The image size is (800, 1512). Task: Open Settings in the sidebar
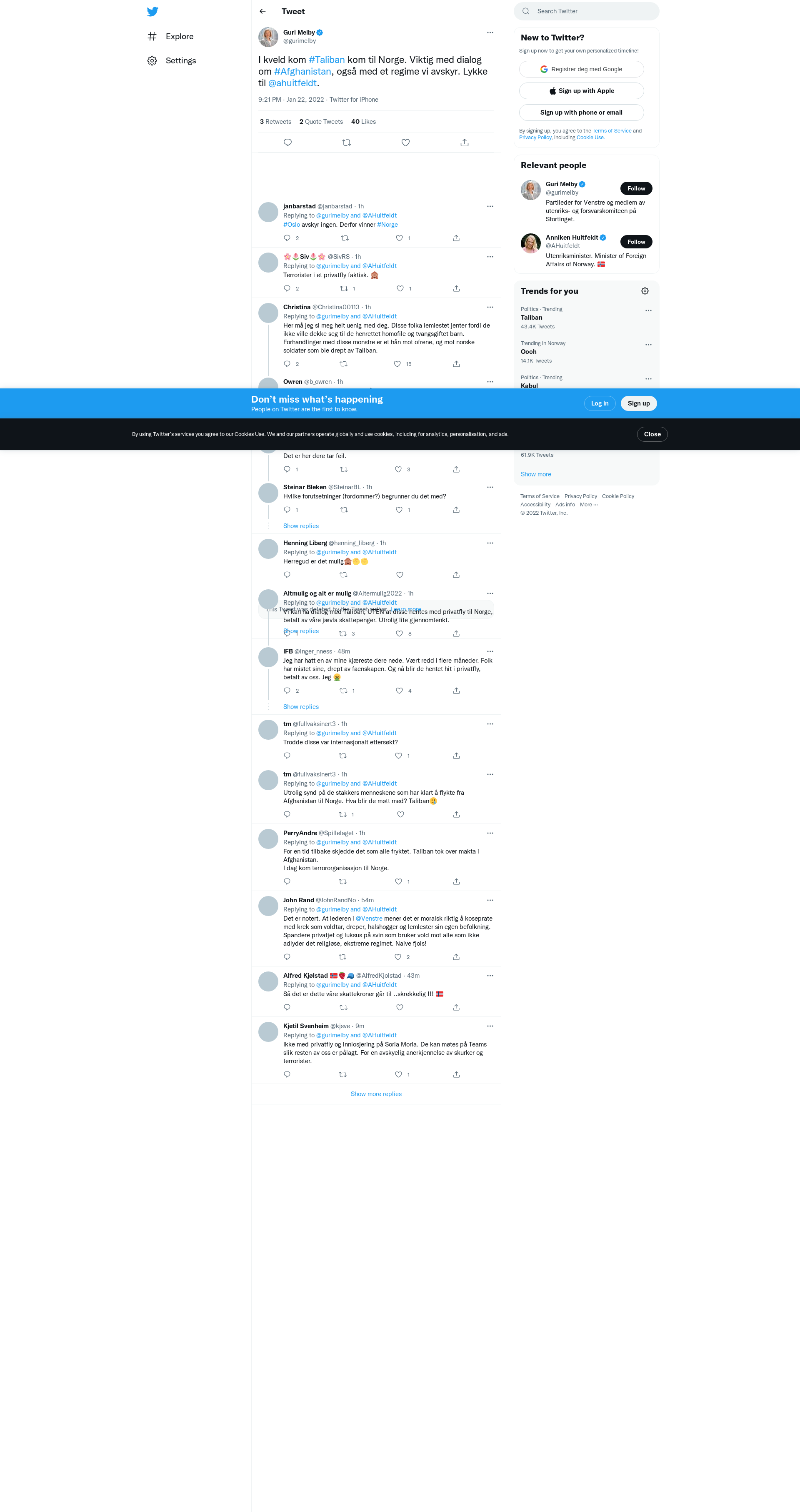180,60
